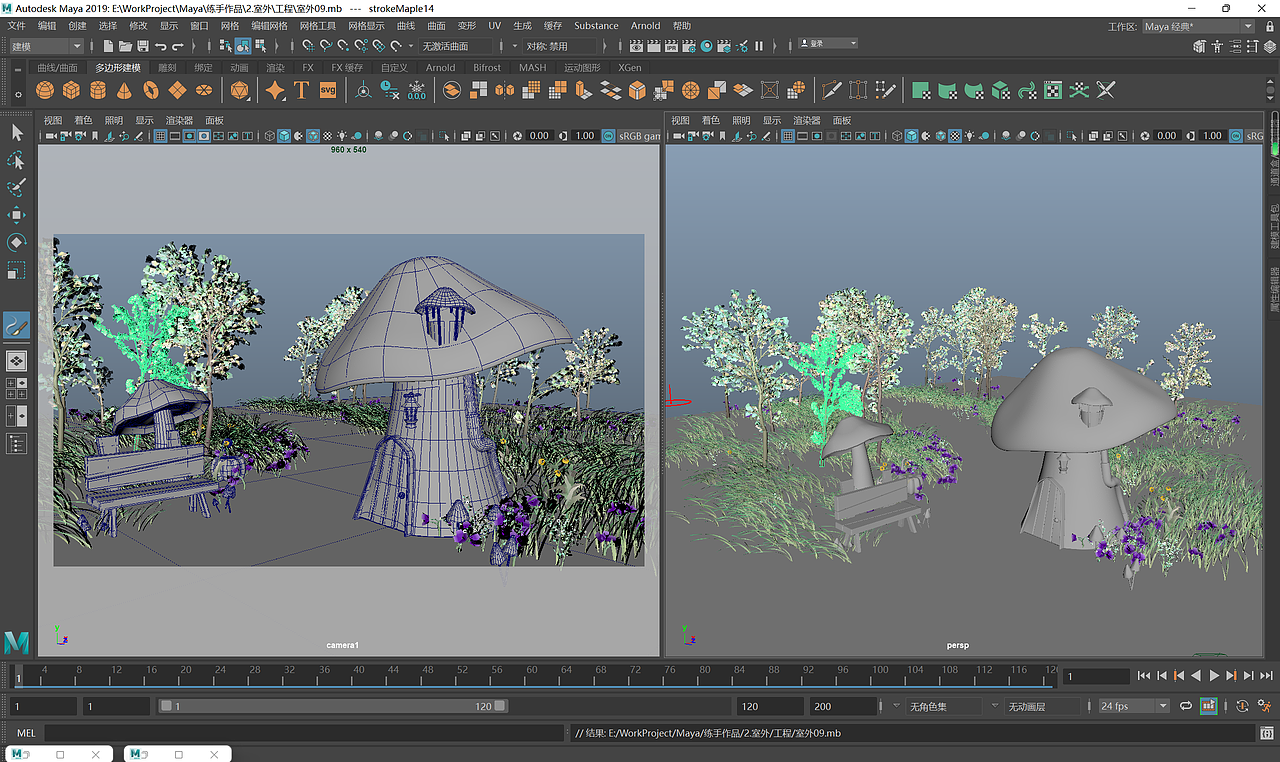Screen dimensions: 1280x762
Task: Go to start of playback range
Action: 1145,676
